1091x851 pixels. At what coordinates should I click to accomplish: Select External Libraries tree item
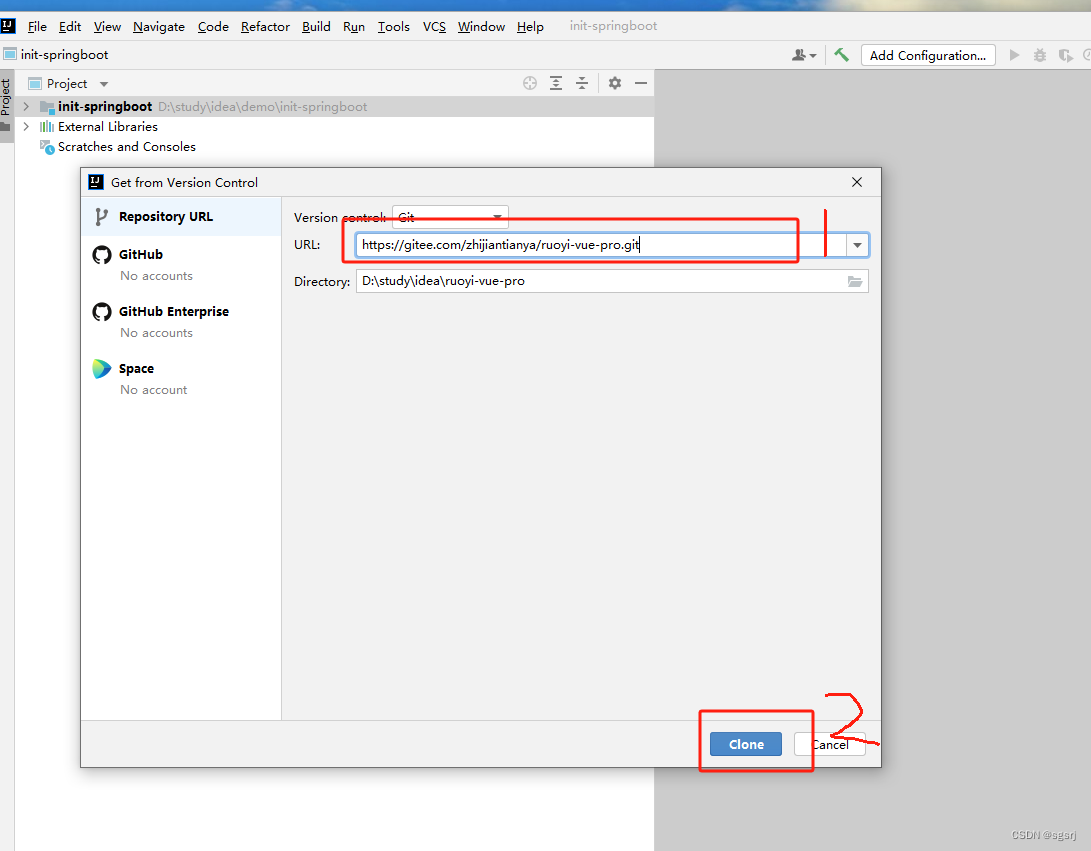pos(108,127)
